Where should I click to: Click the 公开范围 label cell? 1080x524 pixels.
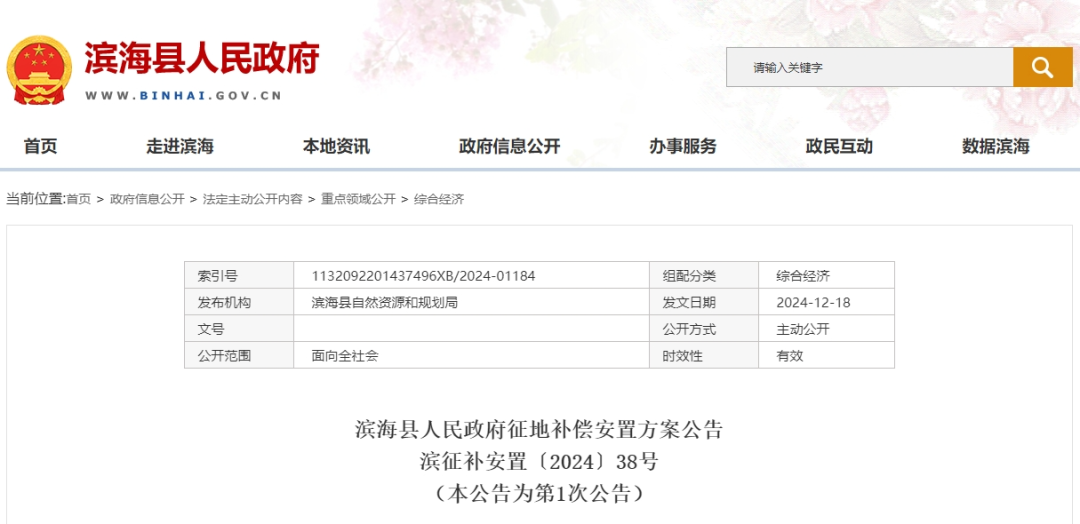tap(238, 355)
